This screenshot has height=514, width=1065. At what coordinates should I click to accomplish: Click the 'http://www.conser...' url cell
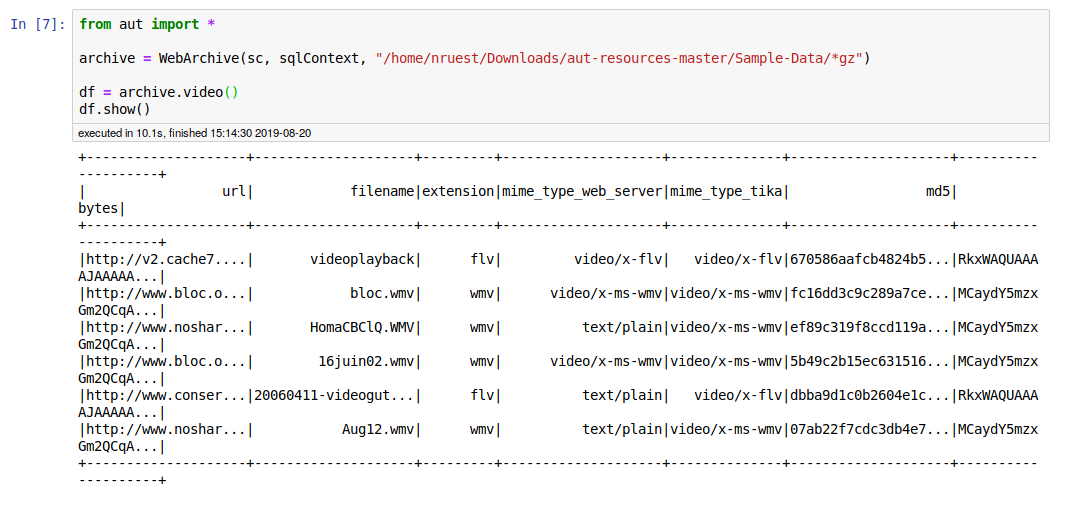click(x=166, y=395)
